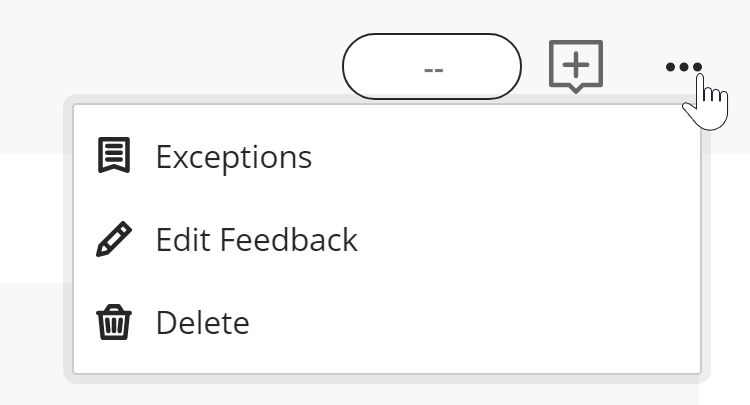
Task: Hit the bin icon to delete
Action: click(113, 323)
